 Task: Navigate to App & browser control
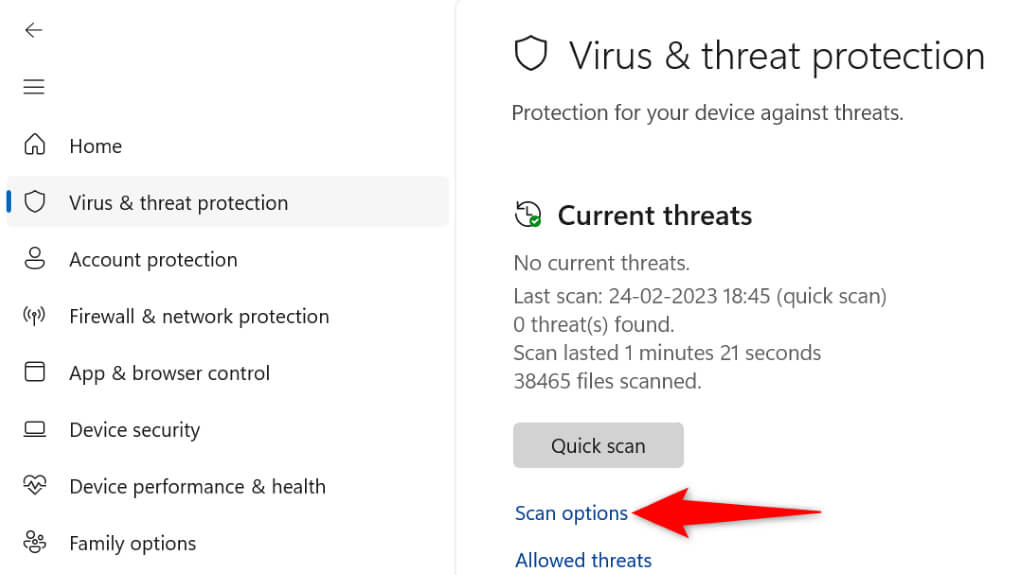[x=169, y=374]
